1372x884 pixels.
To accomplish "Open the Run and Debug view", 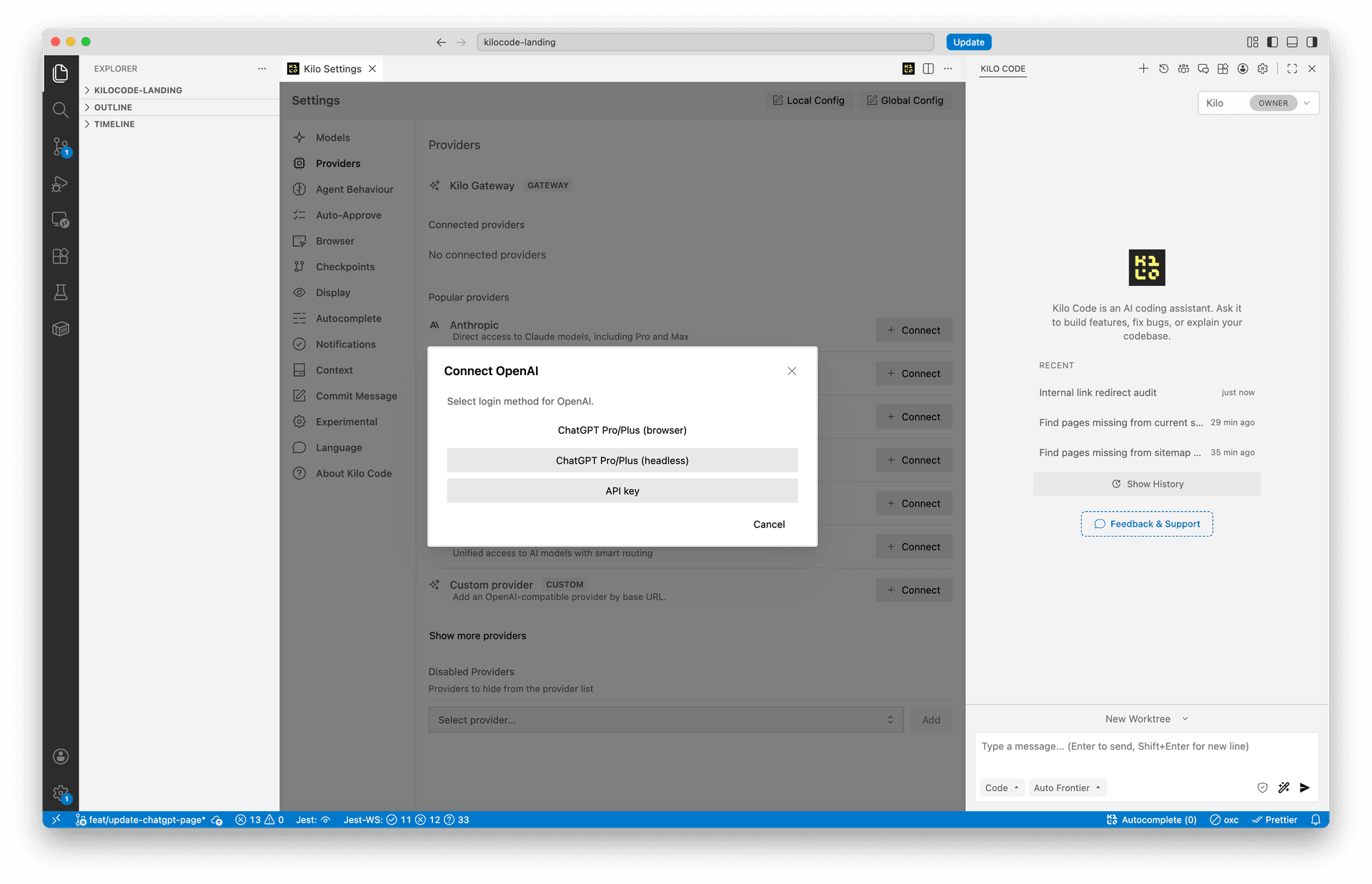I will pyautogui.click(x=61, y=184).
